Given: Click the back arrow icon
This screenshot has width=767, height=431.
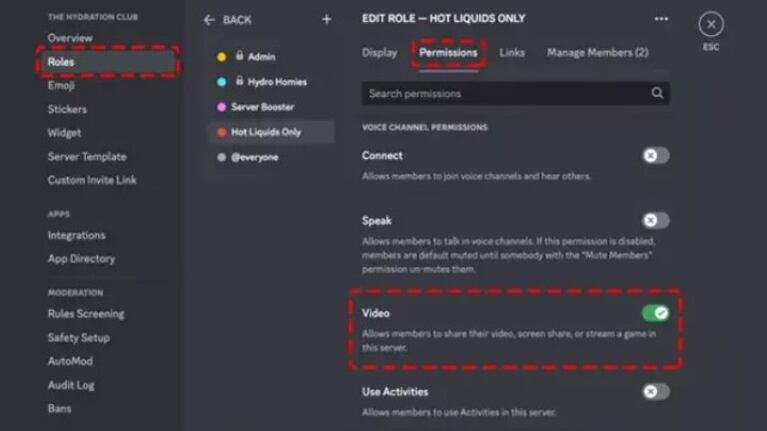Looking at the screenshot, I should (209, 20).
